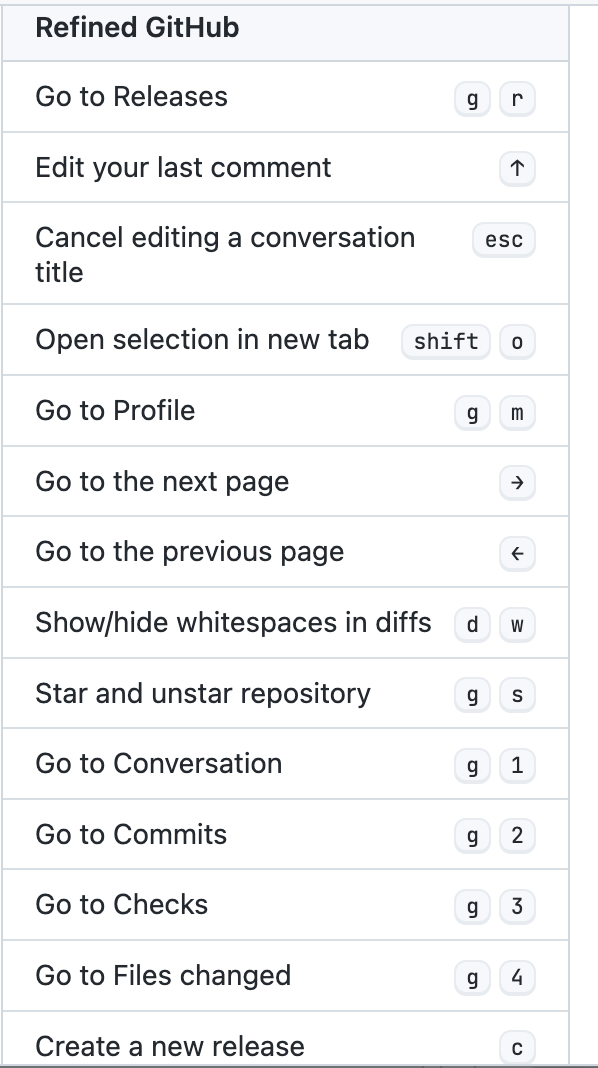Click the left arrow badge for previous page
The height and width of the screenshot is (1068, 598).
(x=516, y=552)
